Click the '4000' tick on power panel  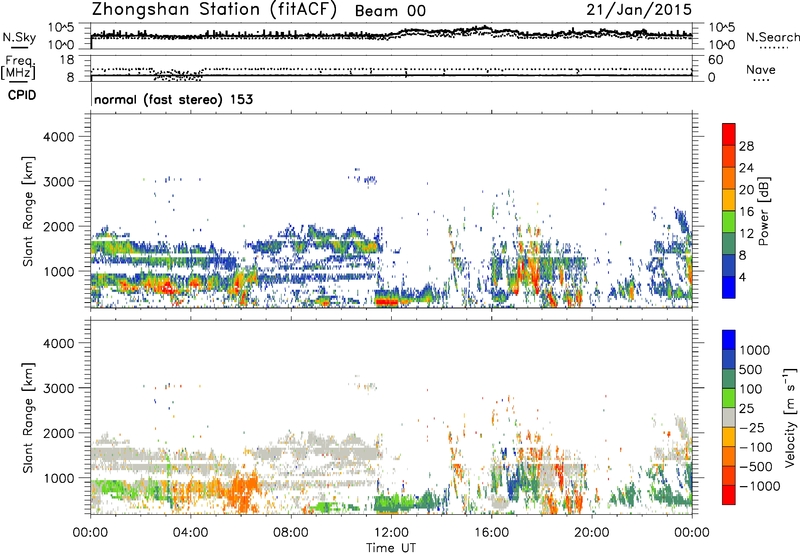click(x=58, y=137)
